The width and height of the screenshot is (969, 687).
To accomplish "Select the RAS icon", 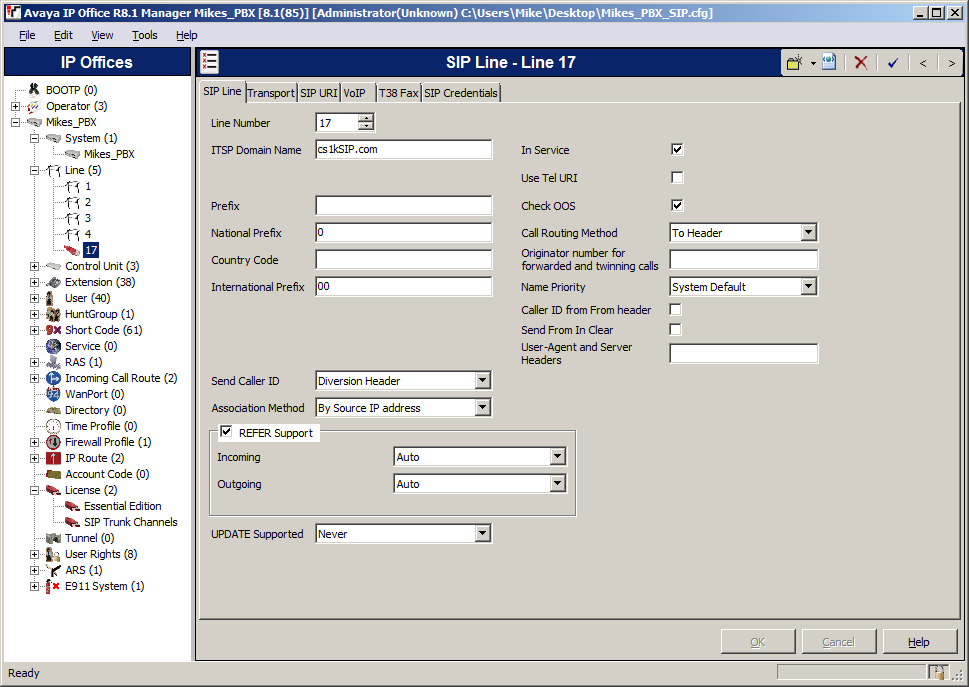I will coord(54,363).
